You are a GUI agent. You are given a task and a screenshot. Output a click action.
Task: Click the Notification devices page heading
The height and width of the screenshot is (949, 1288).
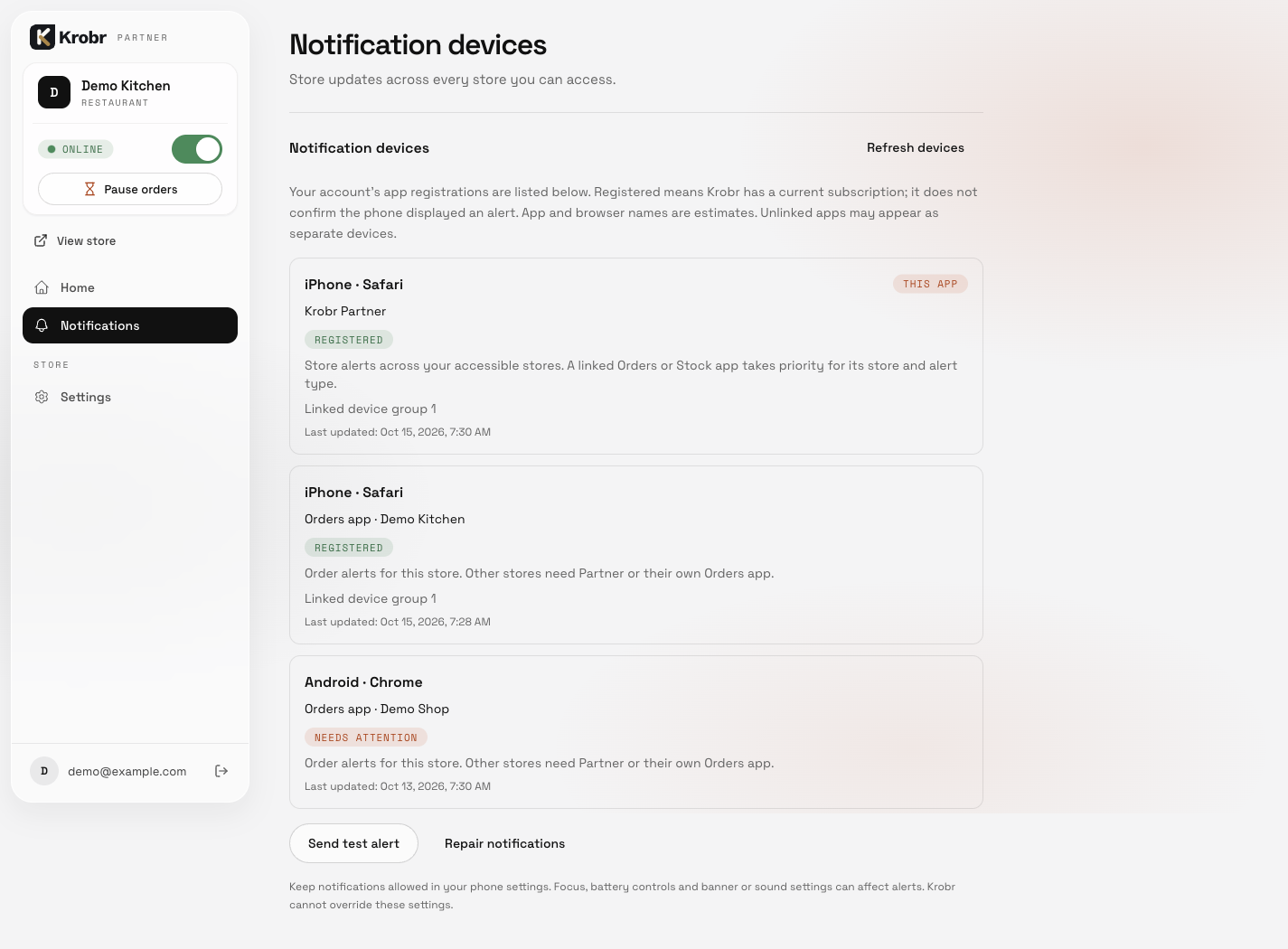point(418,44)
